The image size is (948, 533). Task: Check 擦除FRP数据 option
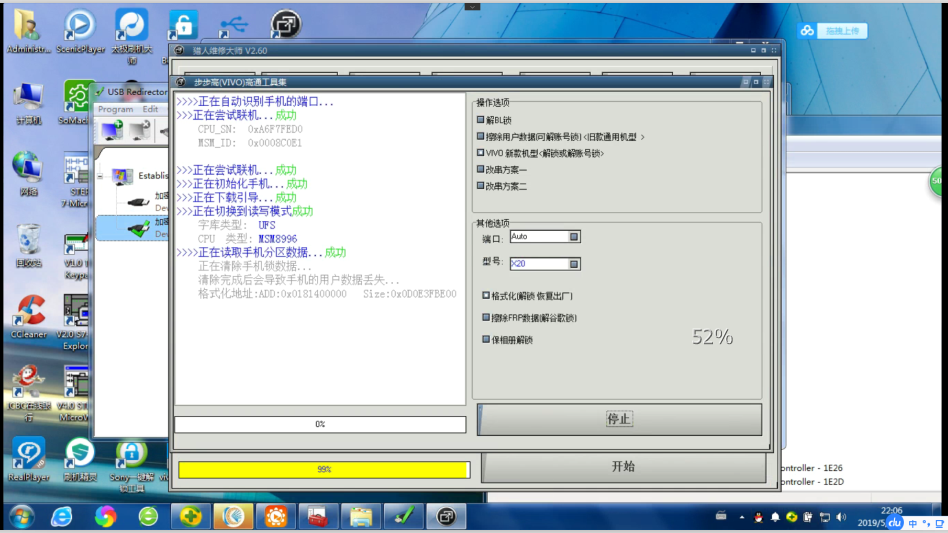coord(486,317)
